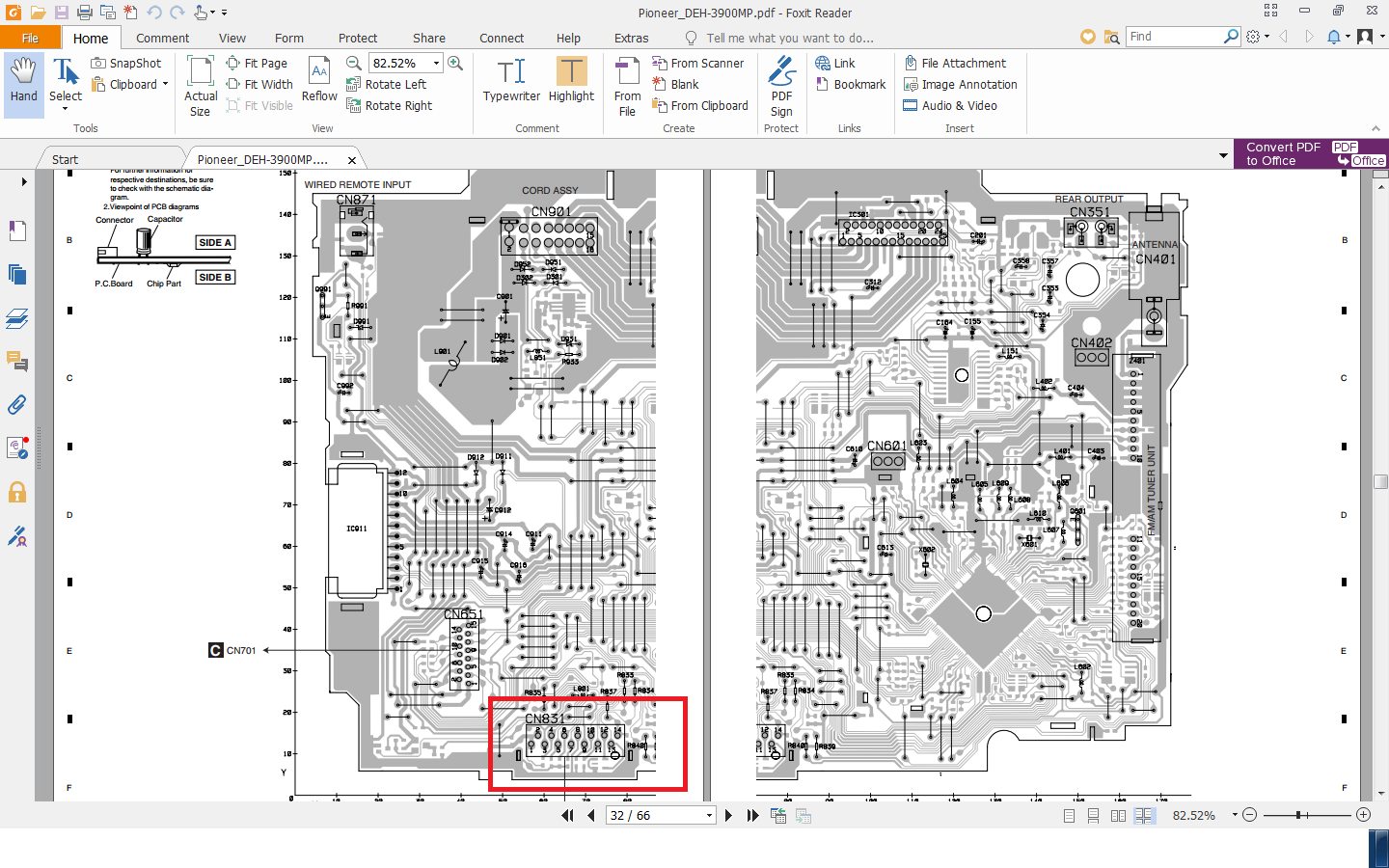This screenshot has height=868, width=1389.
Task: Open the attachments side panel
Action: tap(17, 405)
